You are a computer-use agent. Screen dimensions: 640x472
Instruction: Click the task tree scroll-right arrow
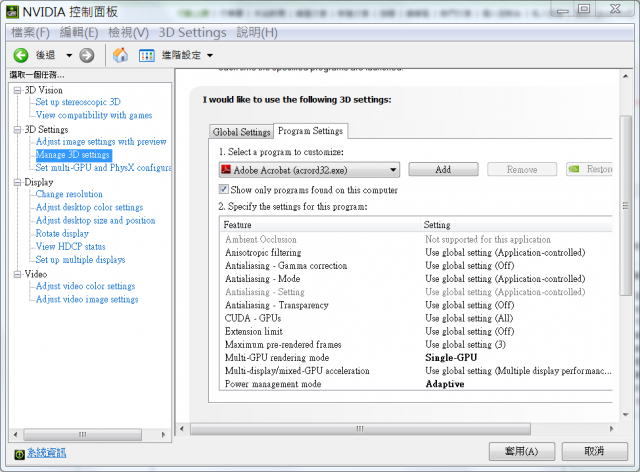[163, 434]
